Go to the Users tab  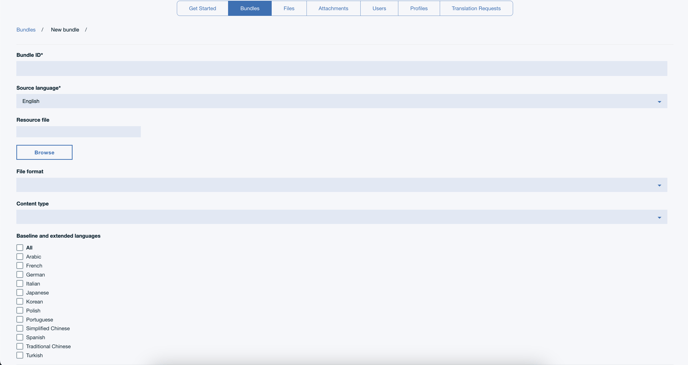[x=379, y=8]
